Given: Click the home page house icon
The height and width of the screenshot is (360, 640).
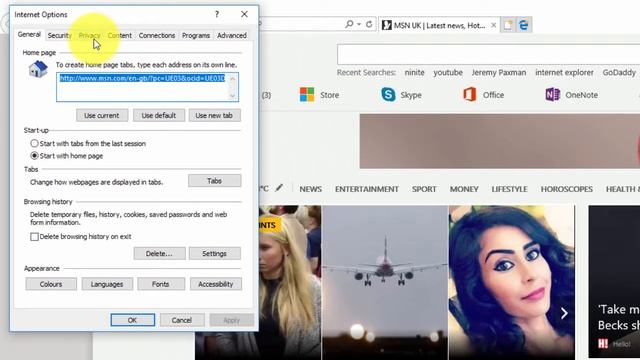Looking at the screenshot, I should pyautogui.click(x=38, y=69).
